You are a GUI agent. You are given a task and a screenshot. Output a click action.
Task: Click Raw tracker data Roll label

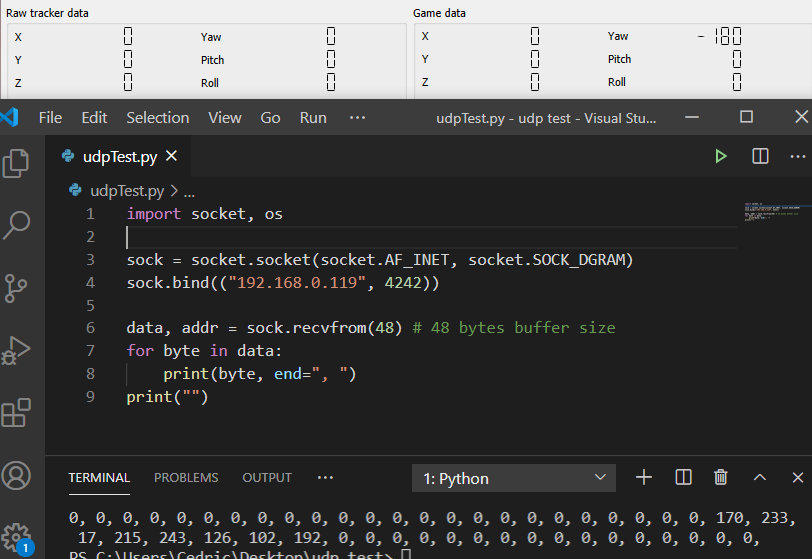pos(210,83)
